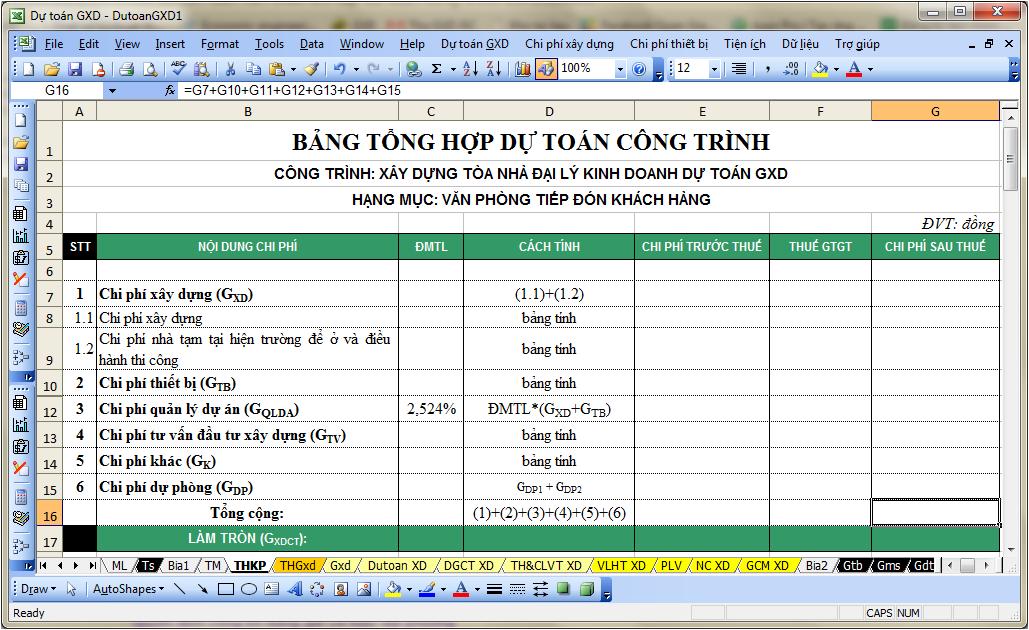Launch the Chart Wizard icon
This screenshot has width=1029, height=630.
tap(522, 69)
